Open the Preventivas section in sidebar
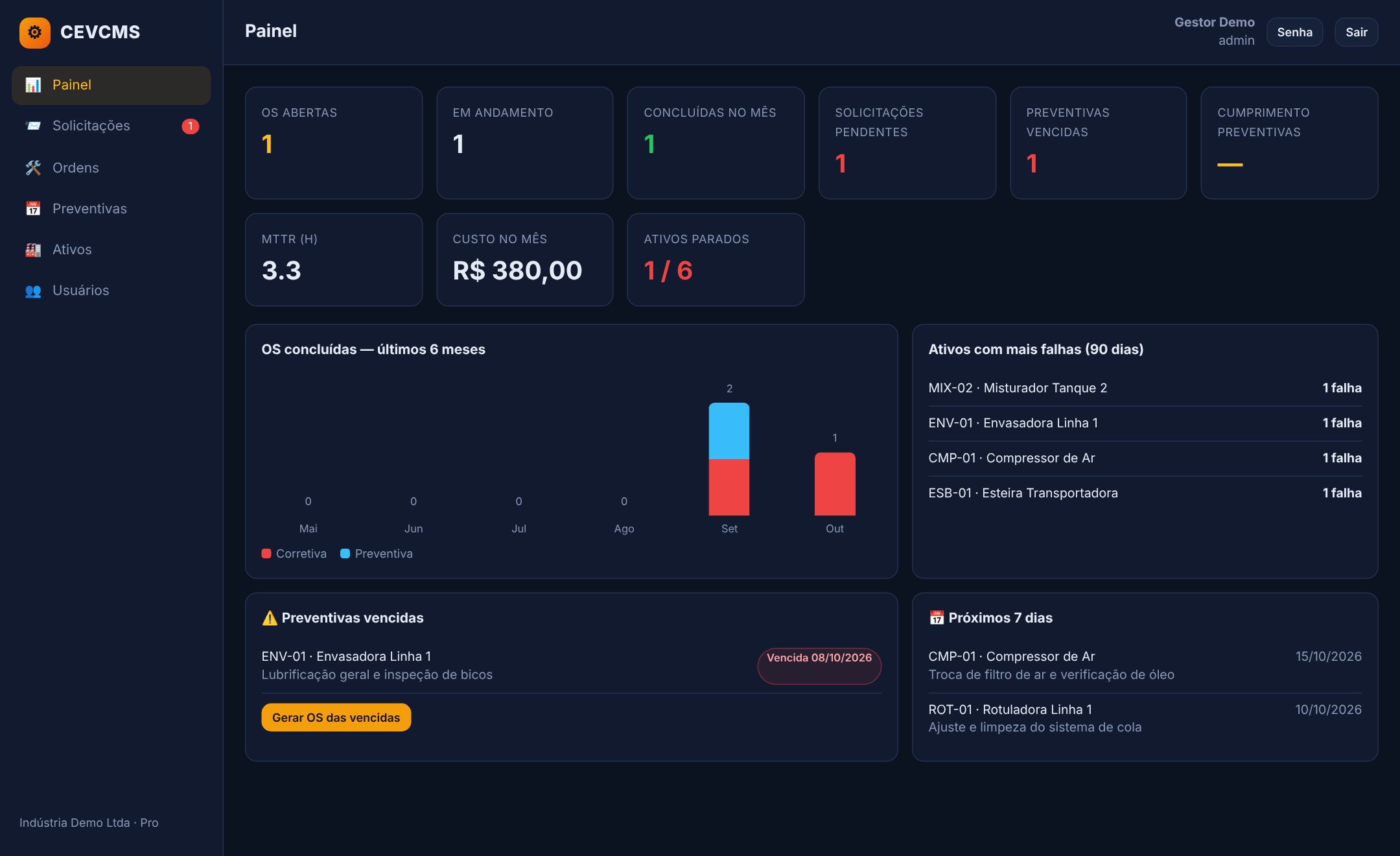Screen dimensions: 1400x856 [111, 209]
